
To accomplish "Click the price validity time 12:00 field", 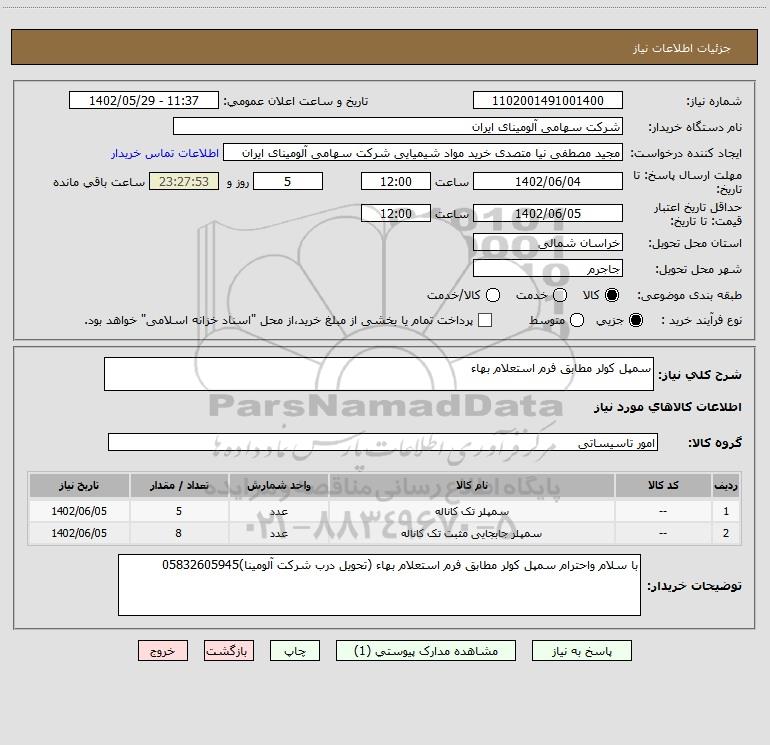I will 396,214.
